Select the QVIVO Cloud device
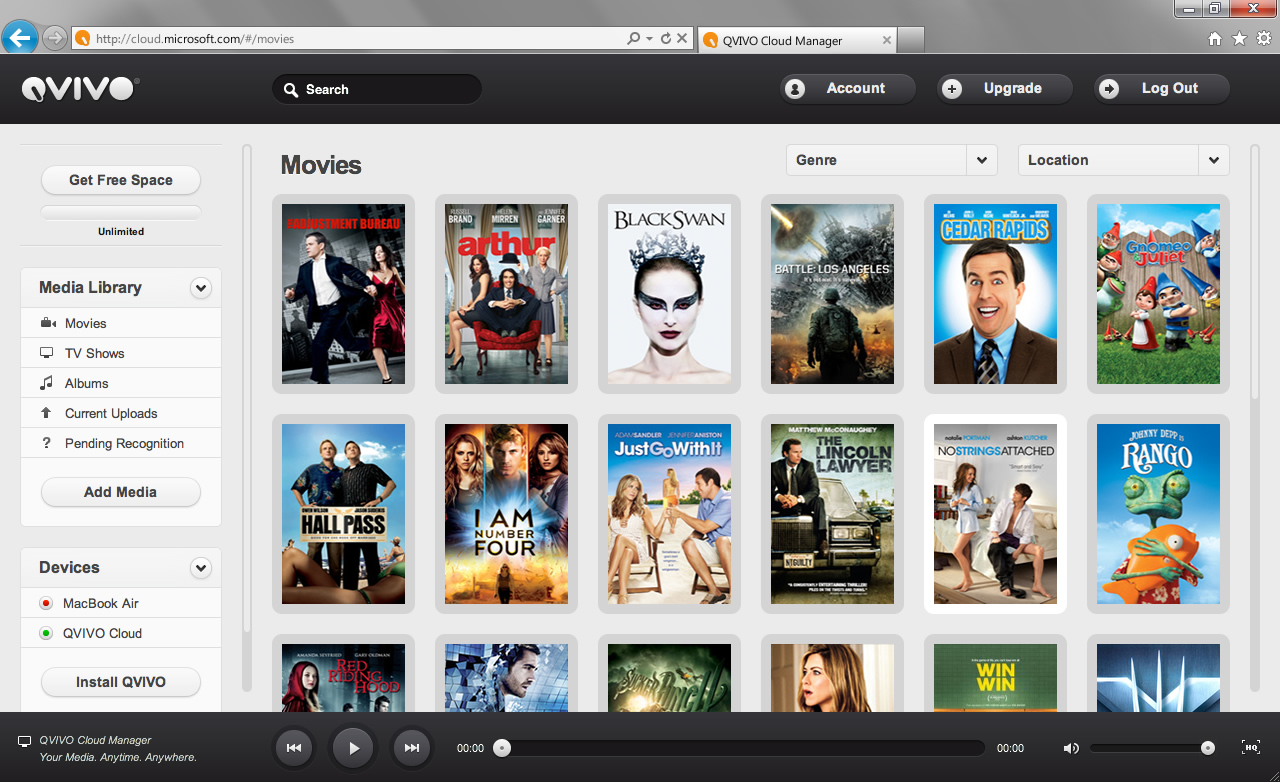The width and height of the screenshot is (1280, 782). tap(121, 633)
